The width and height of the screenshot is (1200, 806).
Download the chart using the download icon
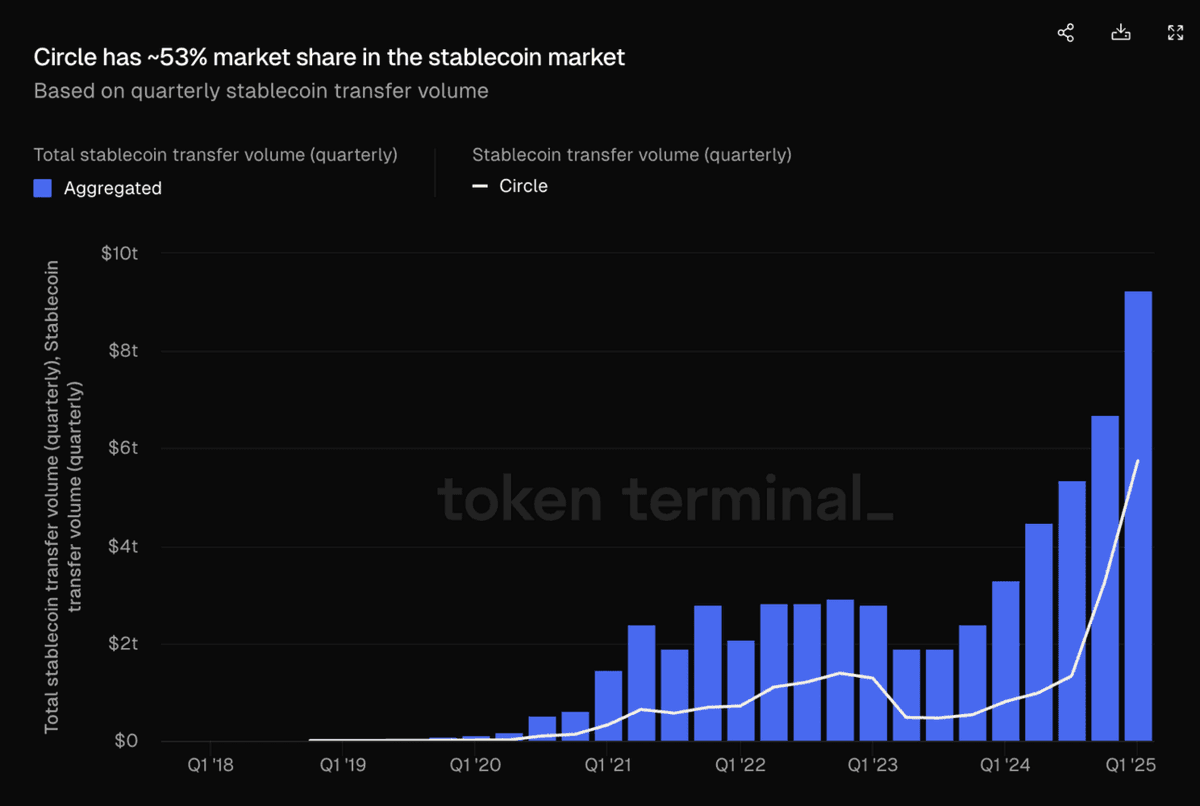pos(1121,33)
